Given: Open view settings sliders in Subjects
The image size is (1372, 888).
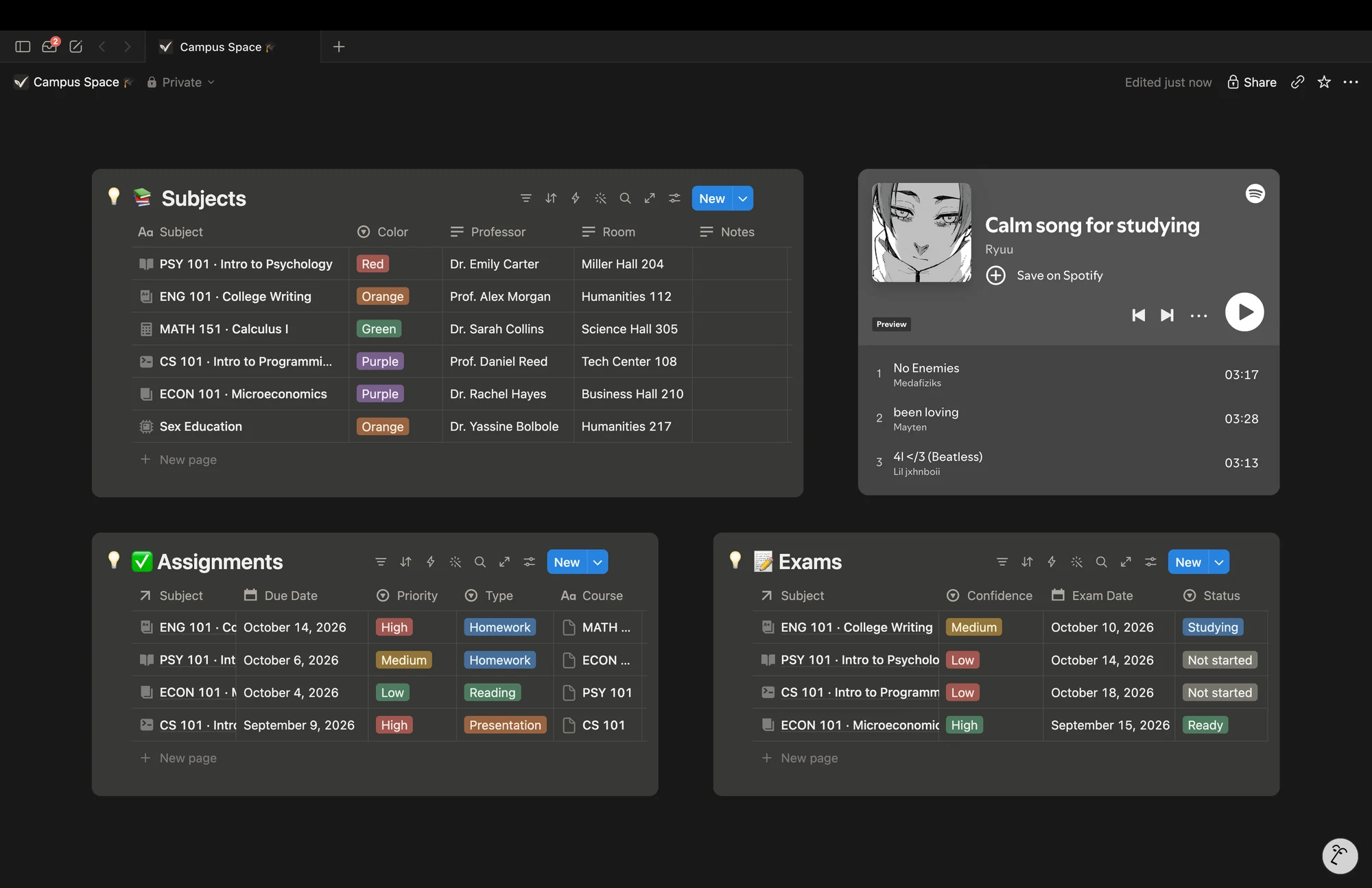Looking at the screenshot, I should (674, 198).
